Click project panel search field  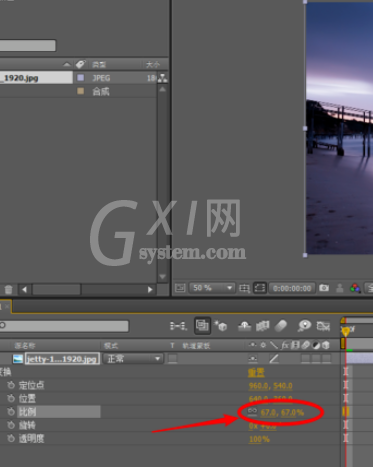28,45
